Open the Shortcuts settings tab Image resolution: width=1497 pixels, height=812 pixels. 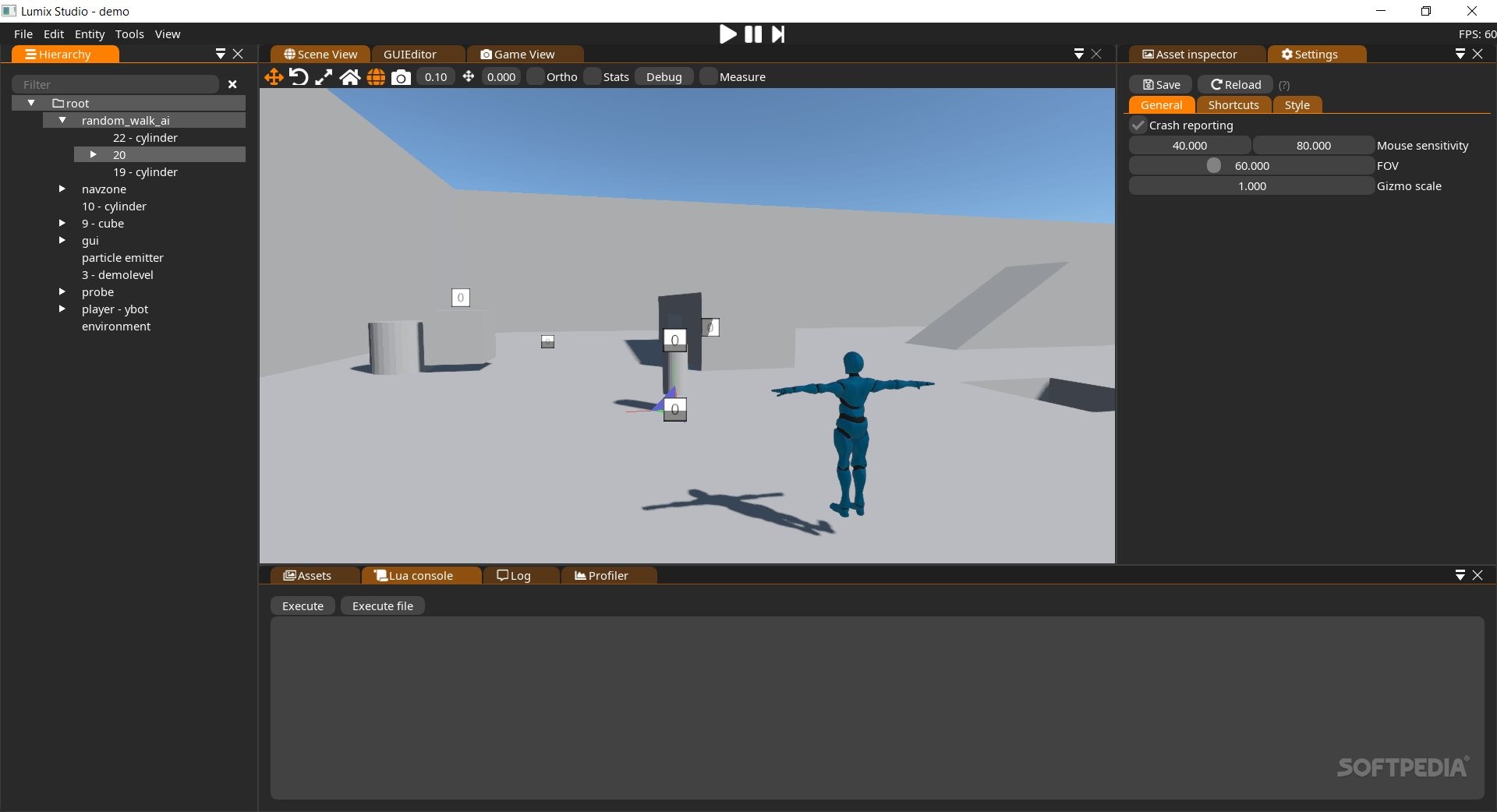click(1233, 105)
